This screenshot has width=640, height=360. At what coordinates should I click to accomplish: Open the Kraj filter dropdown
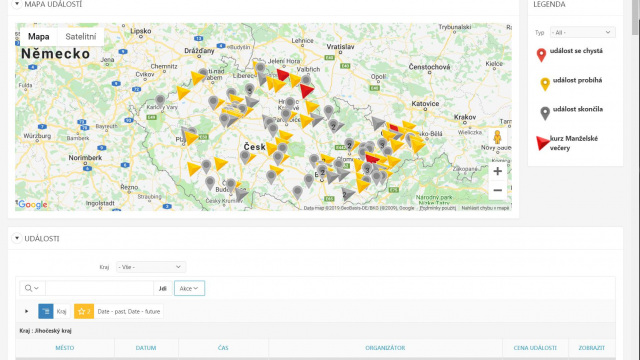(151, 267)
